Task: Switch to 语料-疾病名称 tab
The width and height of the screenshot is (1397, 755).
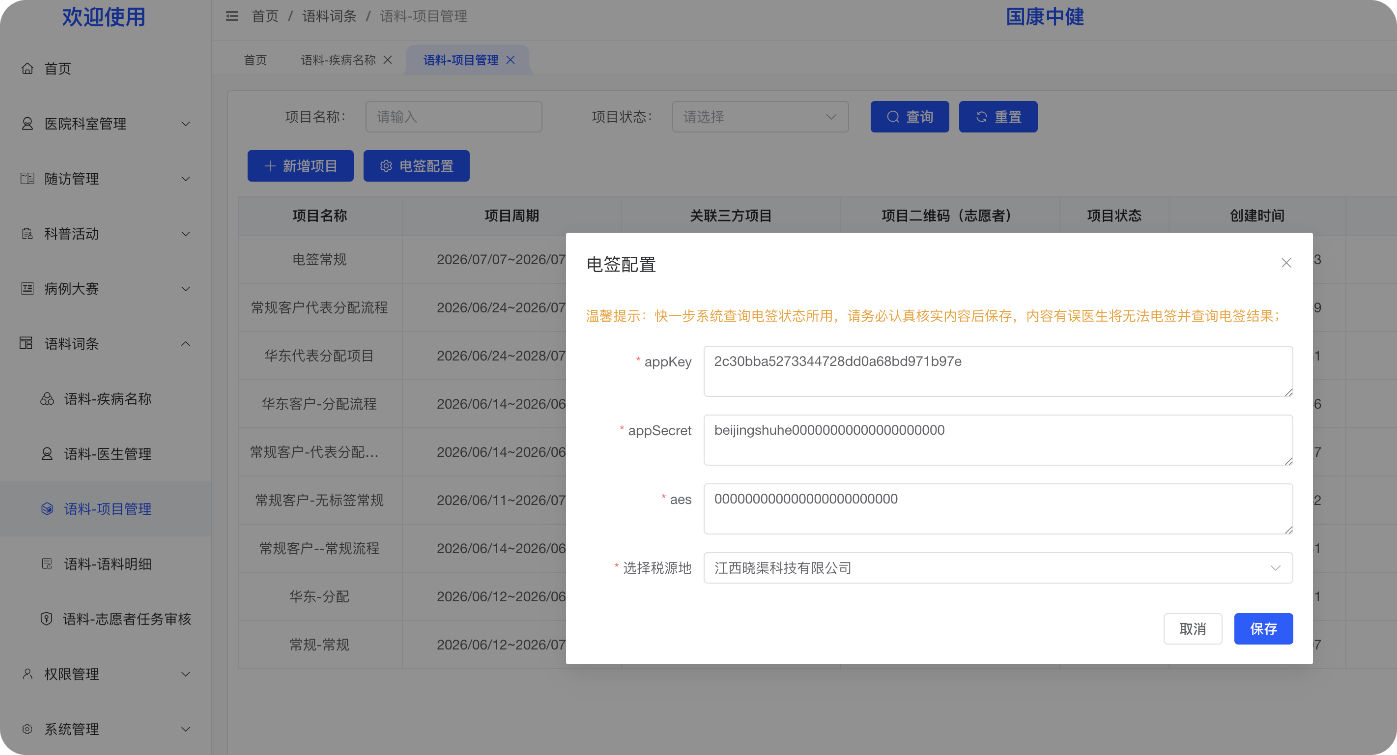Action: click(339, 60)
